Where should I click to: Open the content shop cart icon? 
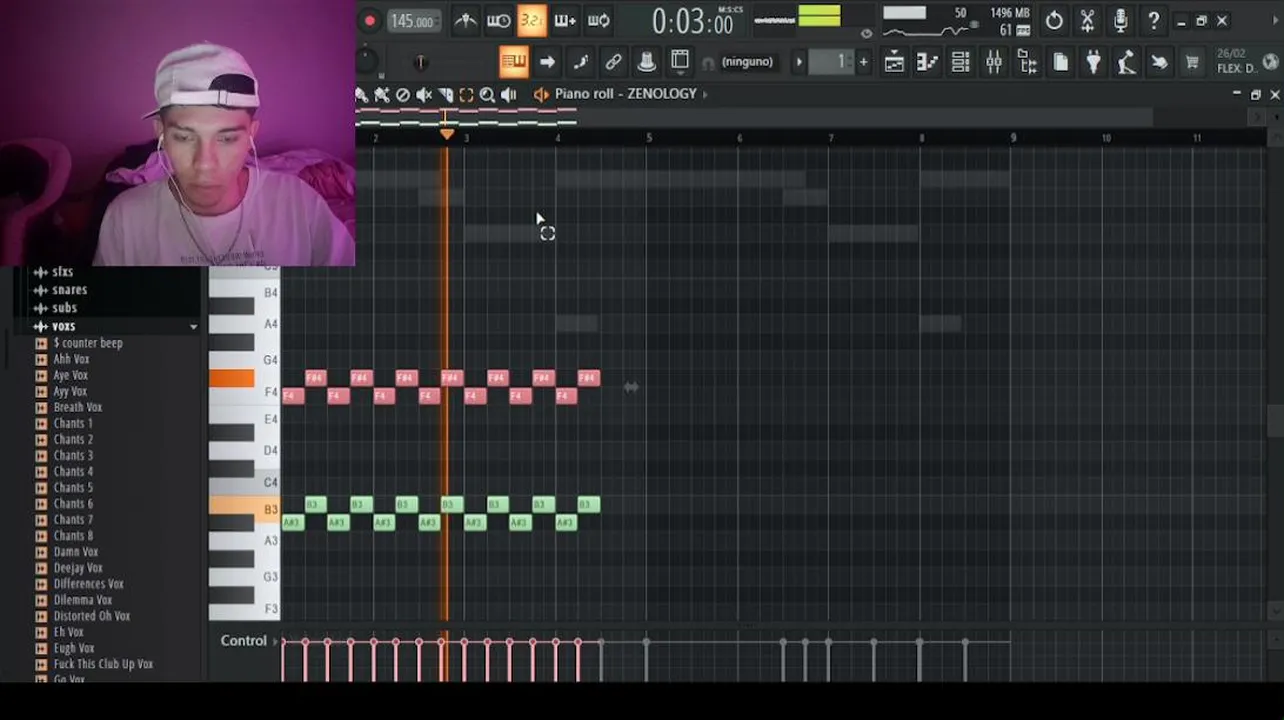tap(1192, 62)
